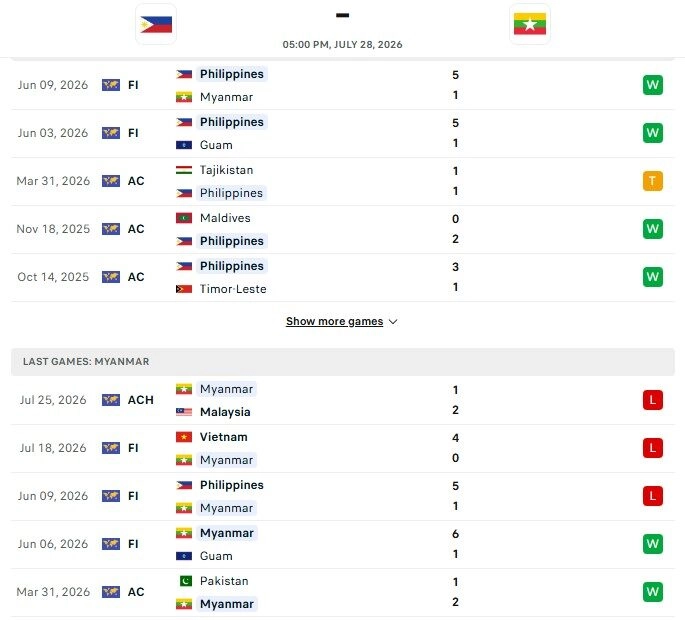
Task: Open the Vietnam team link
Action: coord(224,437)
